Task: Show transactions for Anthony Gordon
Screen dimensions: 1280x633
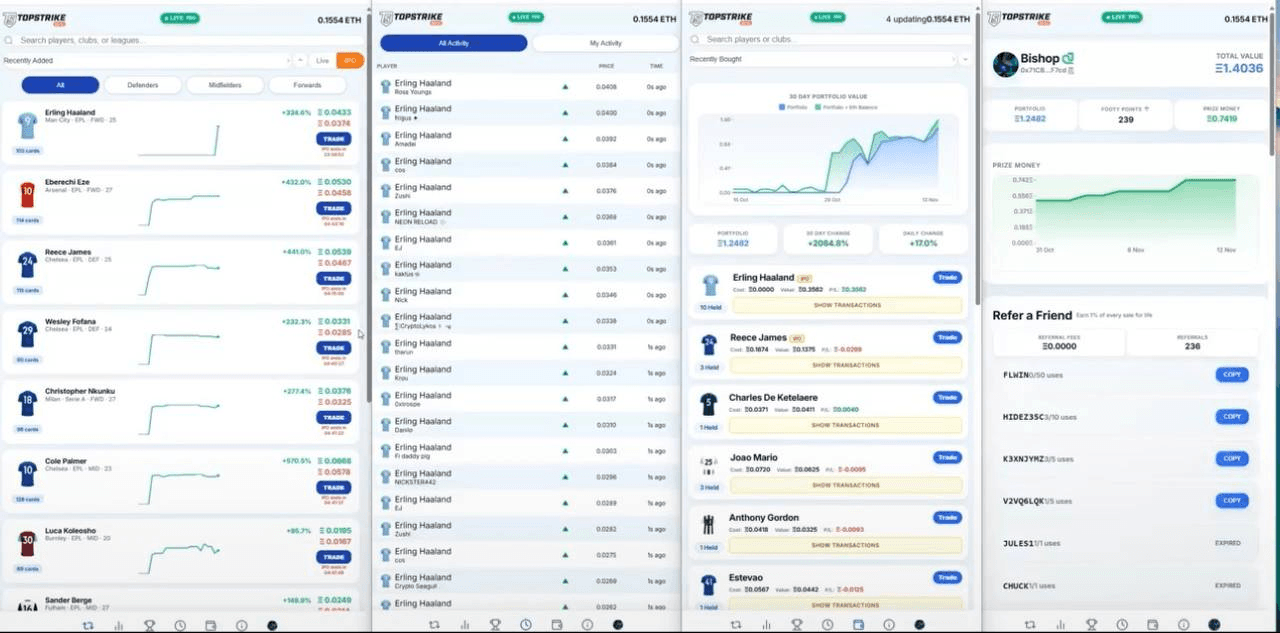Action: click(846, 545)
